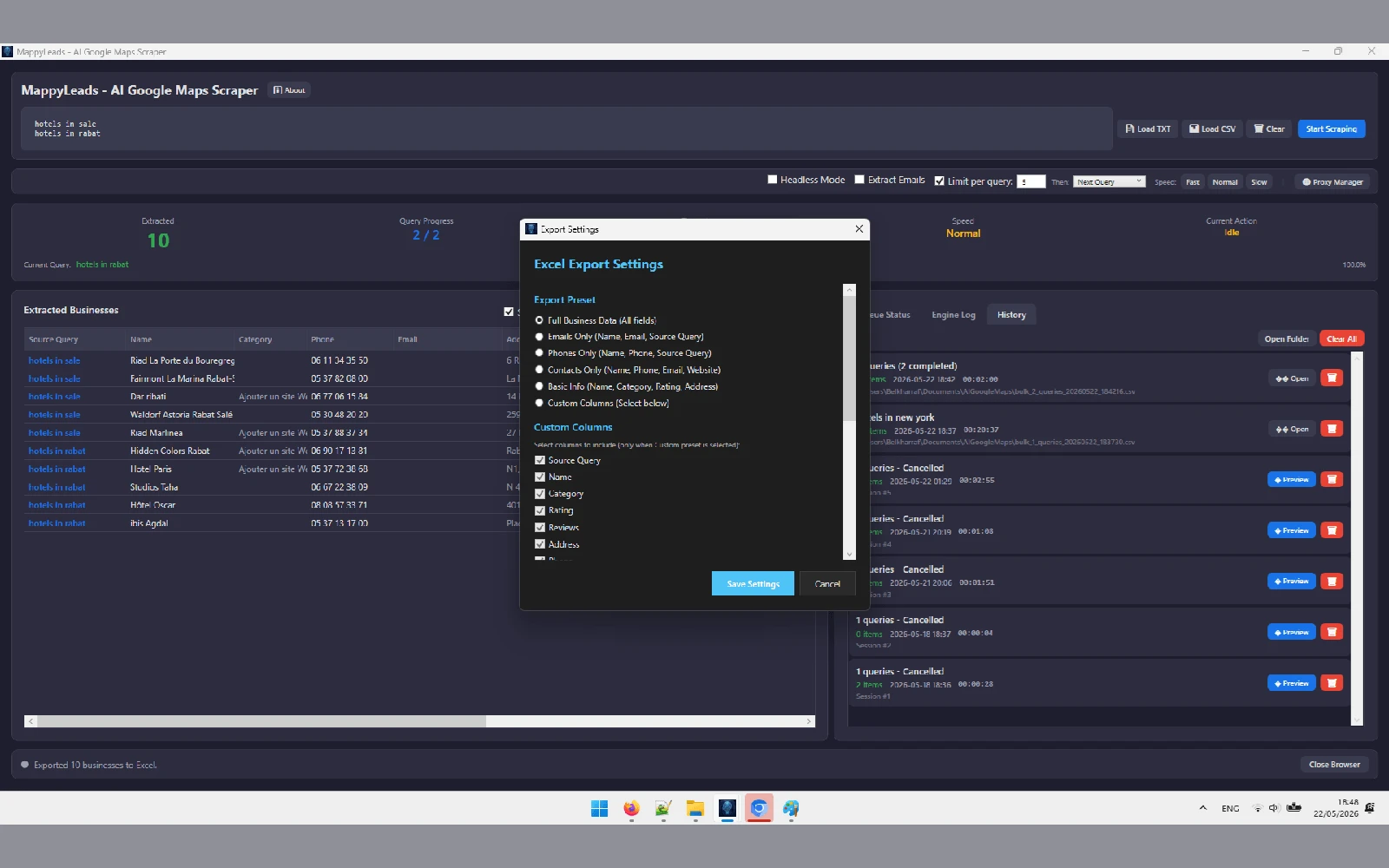Open the history output folder

[x=1287, y=339]
